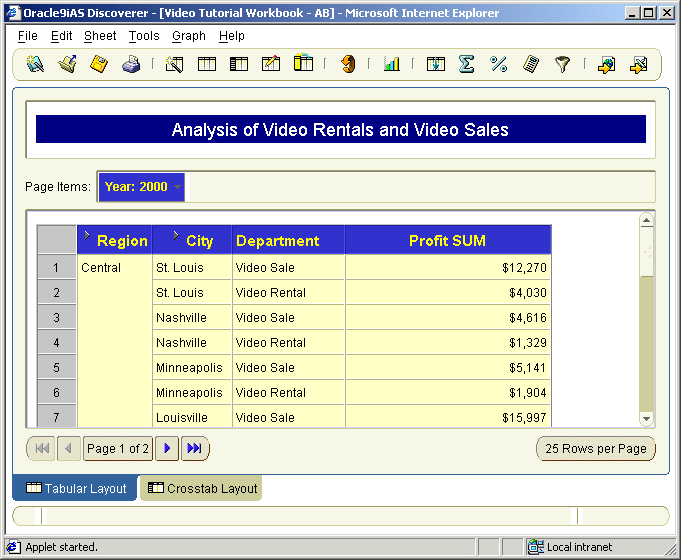
Task: Click the $1,904 profit cell
Action: click(448, 393)
